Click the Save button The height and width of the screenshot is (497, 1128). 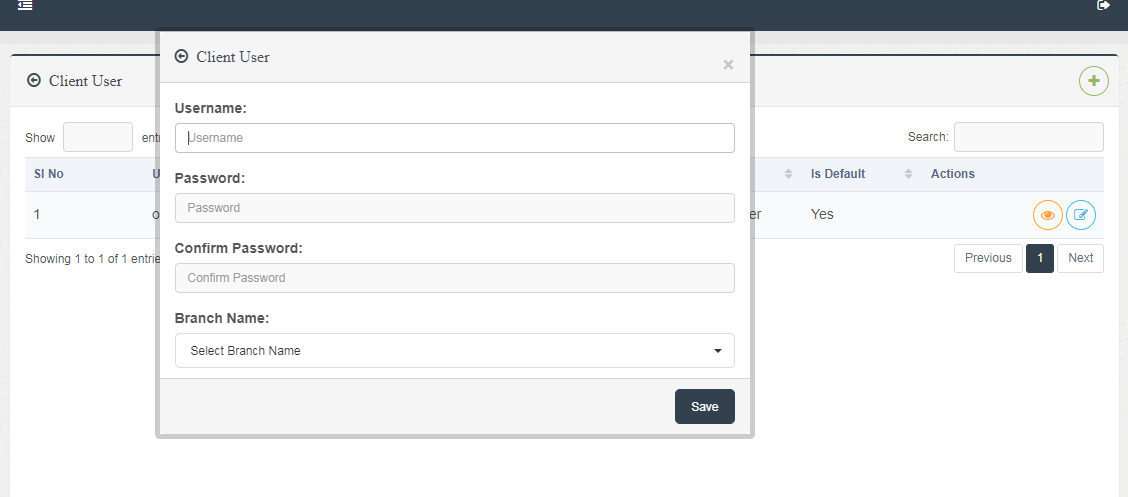point(705,407)
